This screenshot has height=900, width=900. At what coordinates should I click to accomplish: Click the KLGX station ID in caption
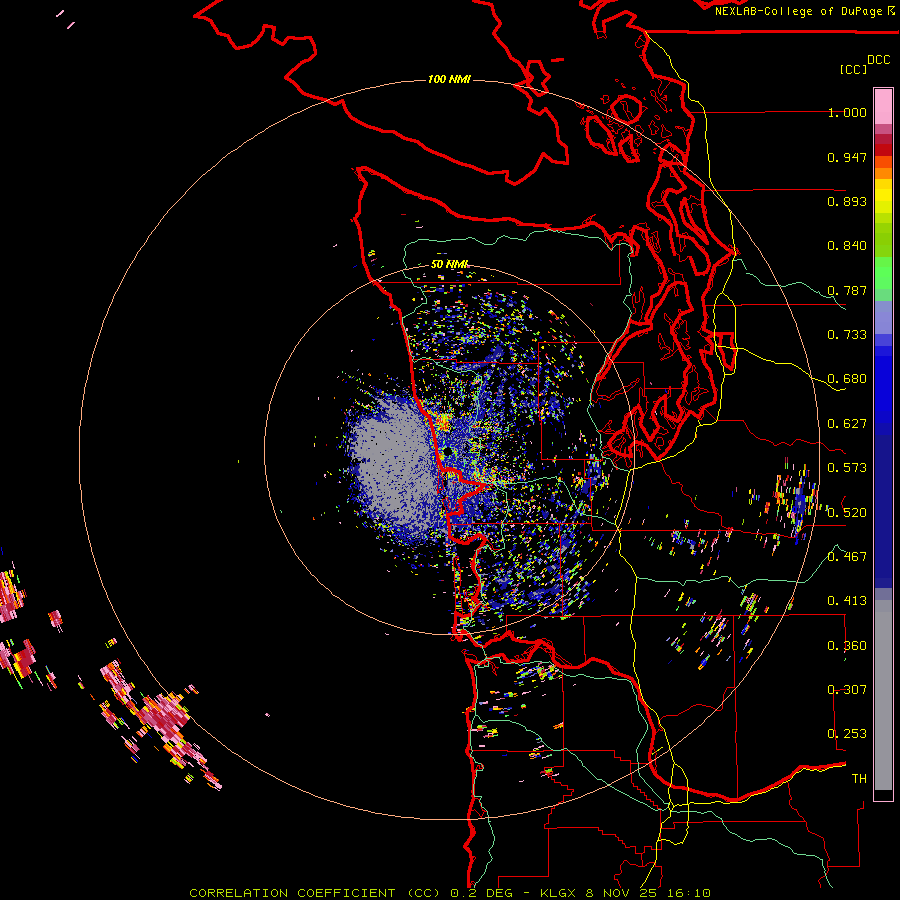[x=558, y=893]
